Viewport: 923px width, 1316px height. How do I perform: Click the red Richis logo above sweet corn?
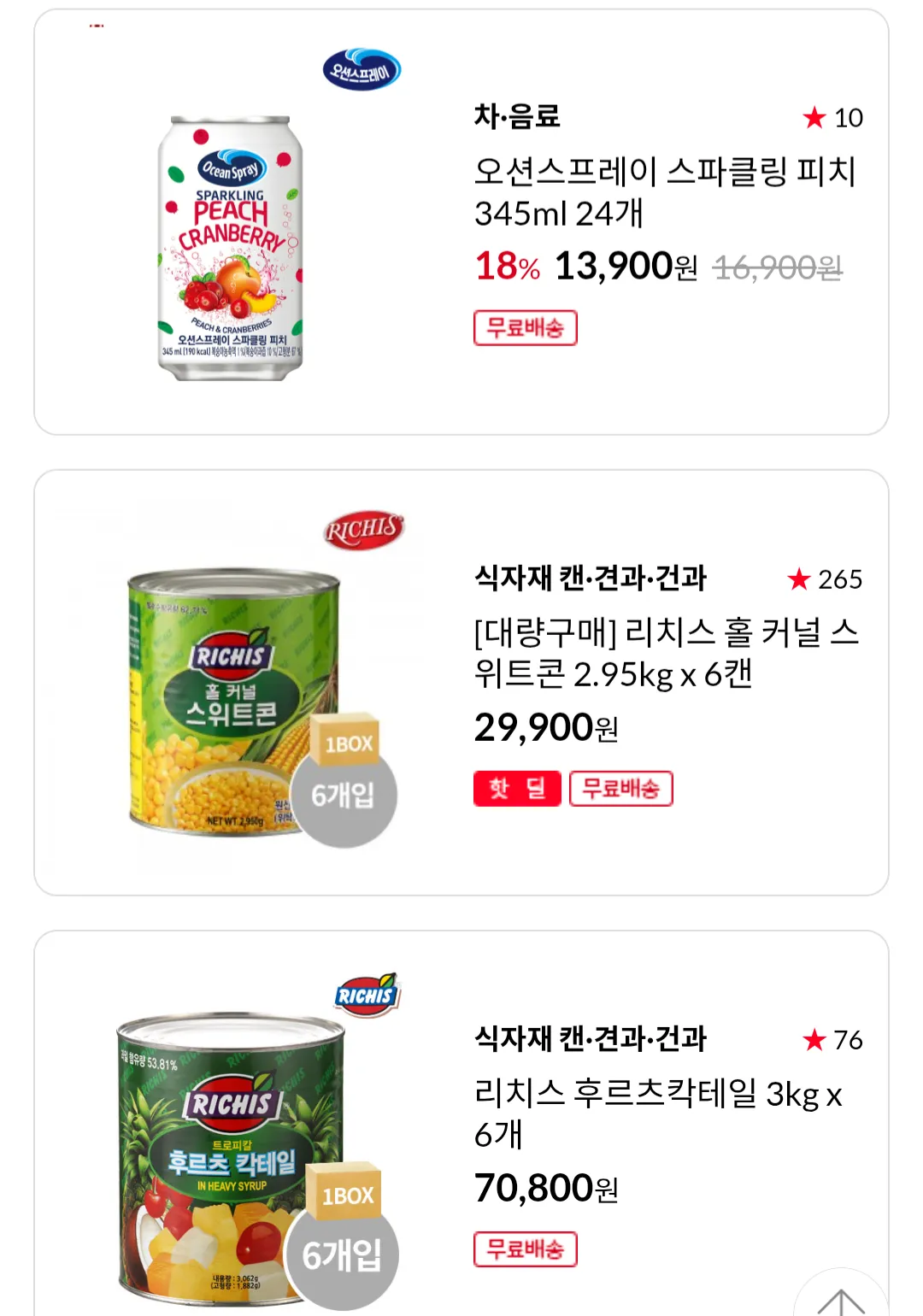point(363,530)
